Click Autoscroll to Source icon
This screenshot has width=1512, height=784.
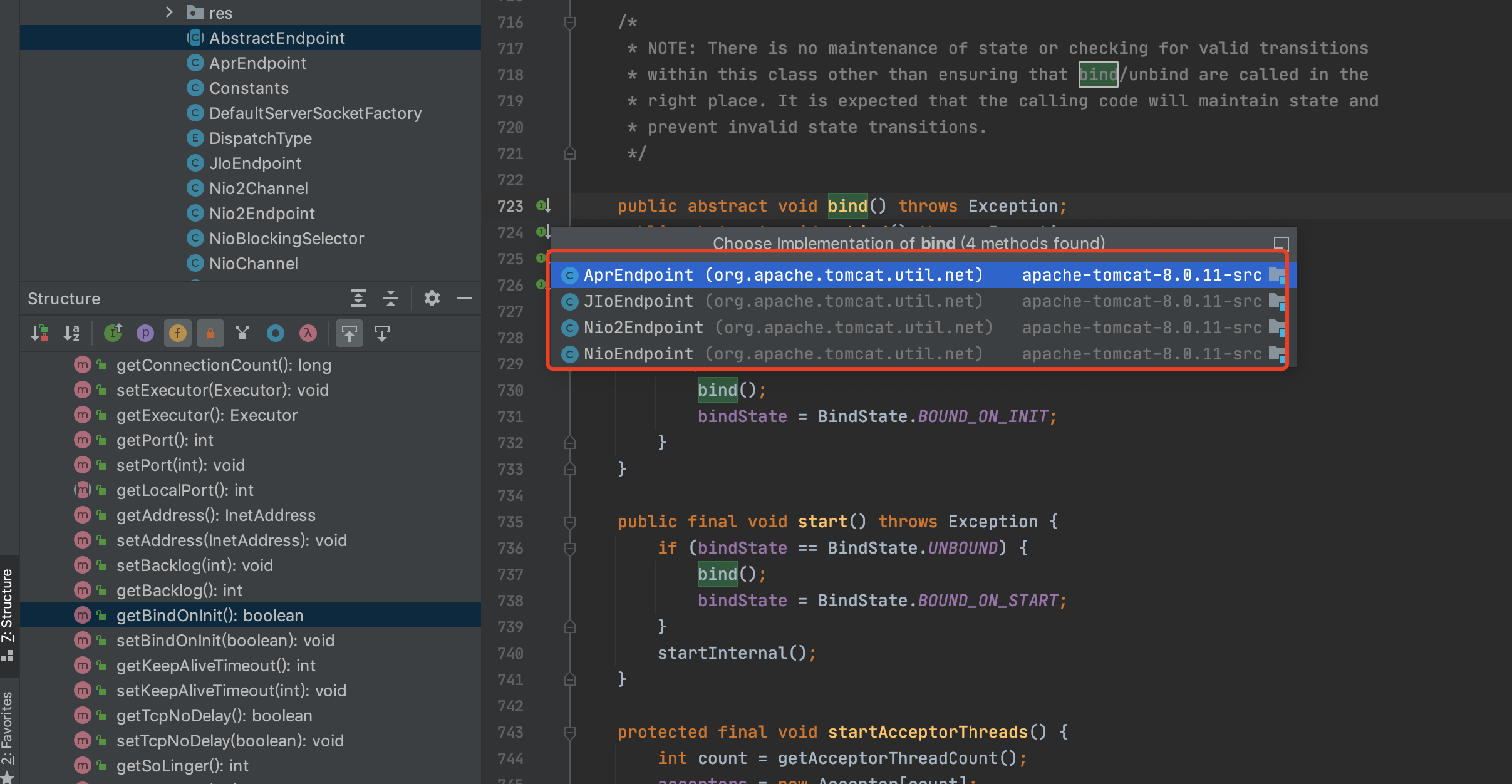350,333
